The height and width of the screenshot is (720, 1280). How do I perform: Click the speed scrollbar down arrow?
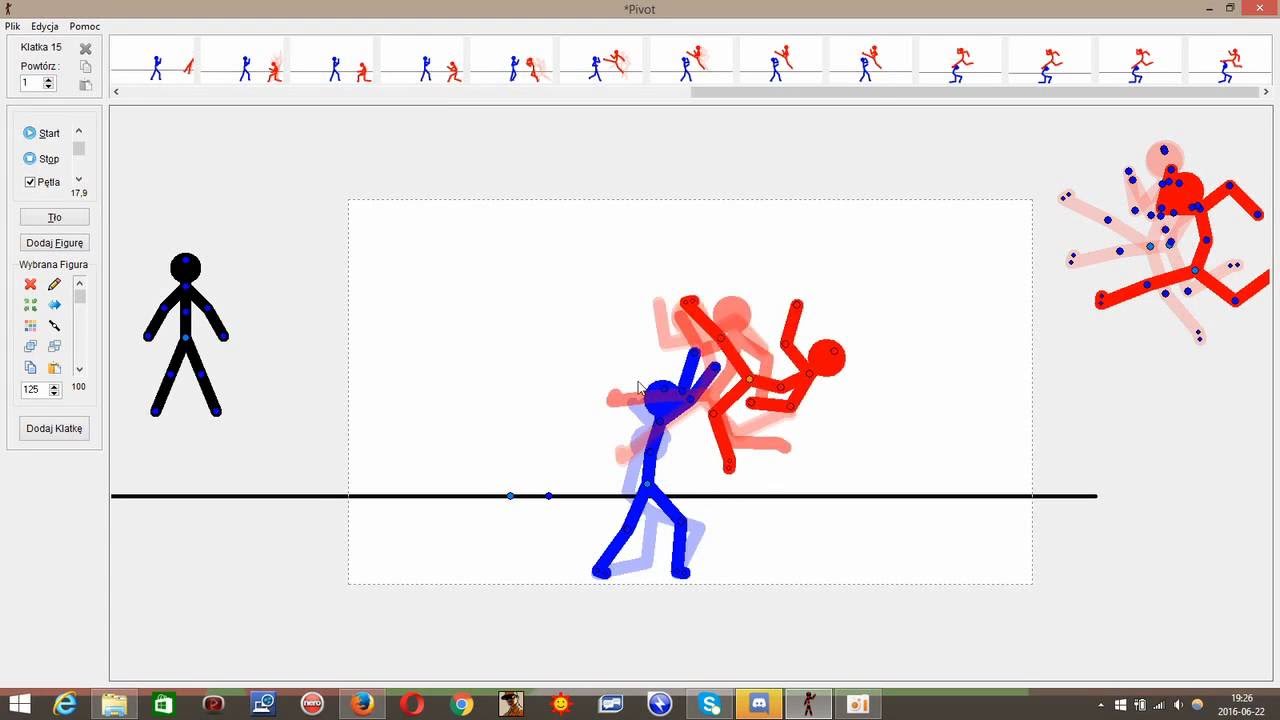point(79,179)
